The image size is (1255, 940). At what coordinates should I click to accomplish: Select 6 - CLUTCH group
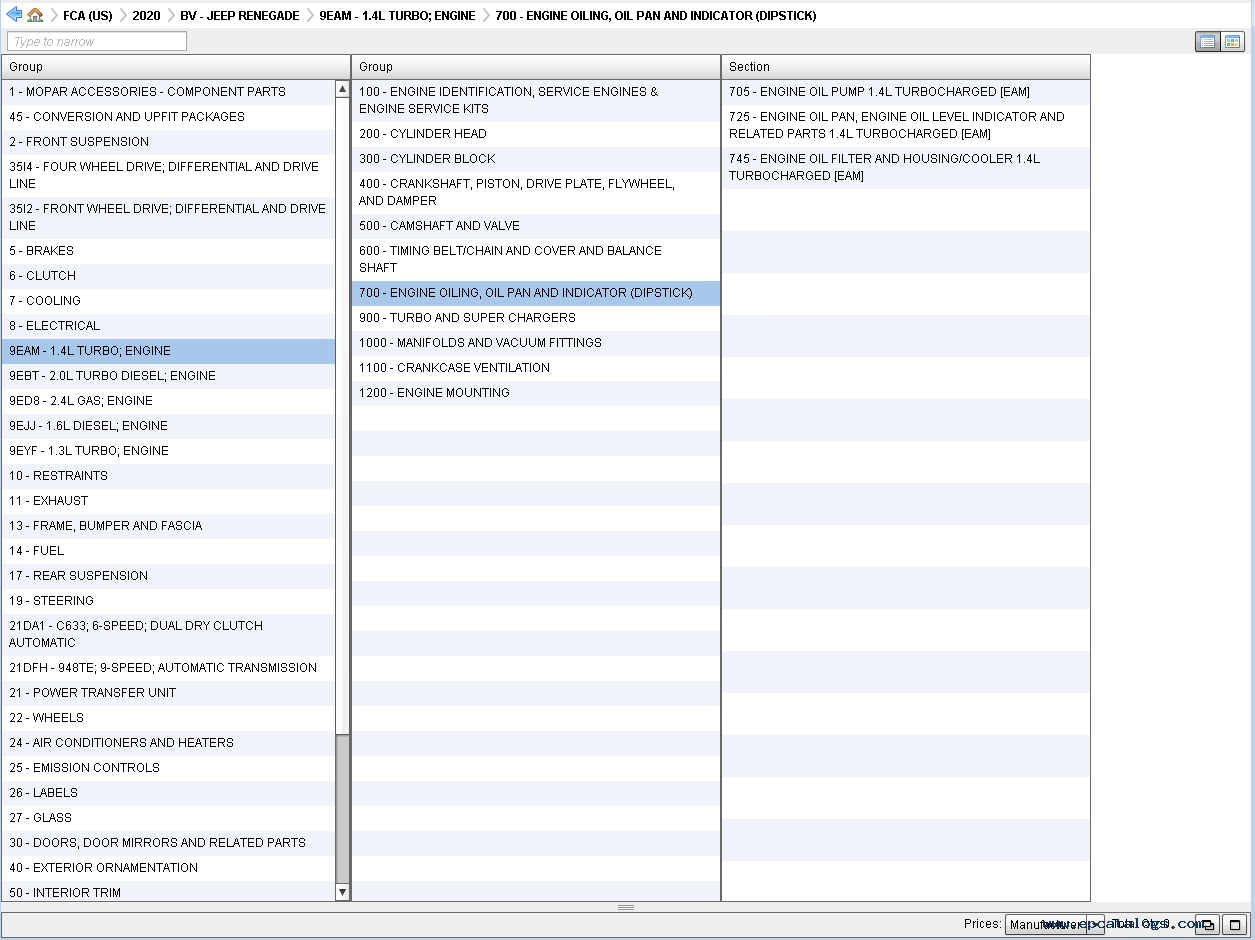(168, 276)
